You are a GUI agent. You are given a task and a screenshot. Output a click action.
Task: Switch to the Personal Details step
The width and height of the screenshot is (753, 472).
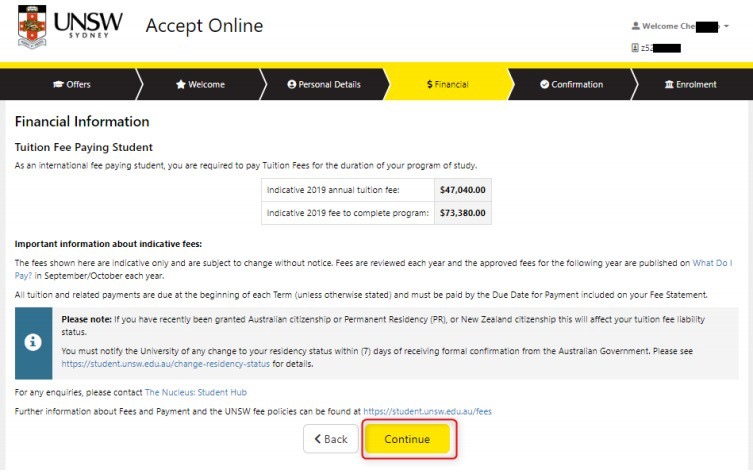tap(323, 85)
